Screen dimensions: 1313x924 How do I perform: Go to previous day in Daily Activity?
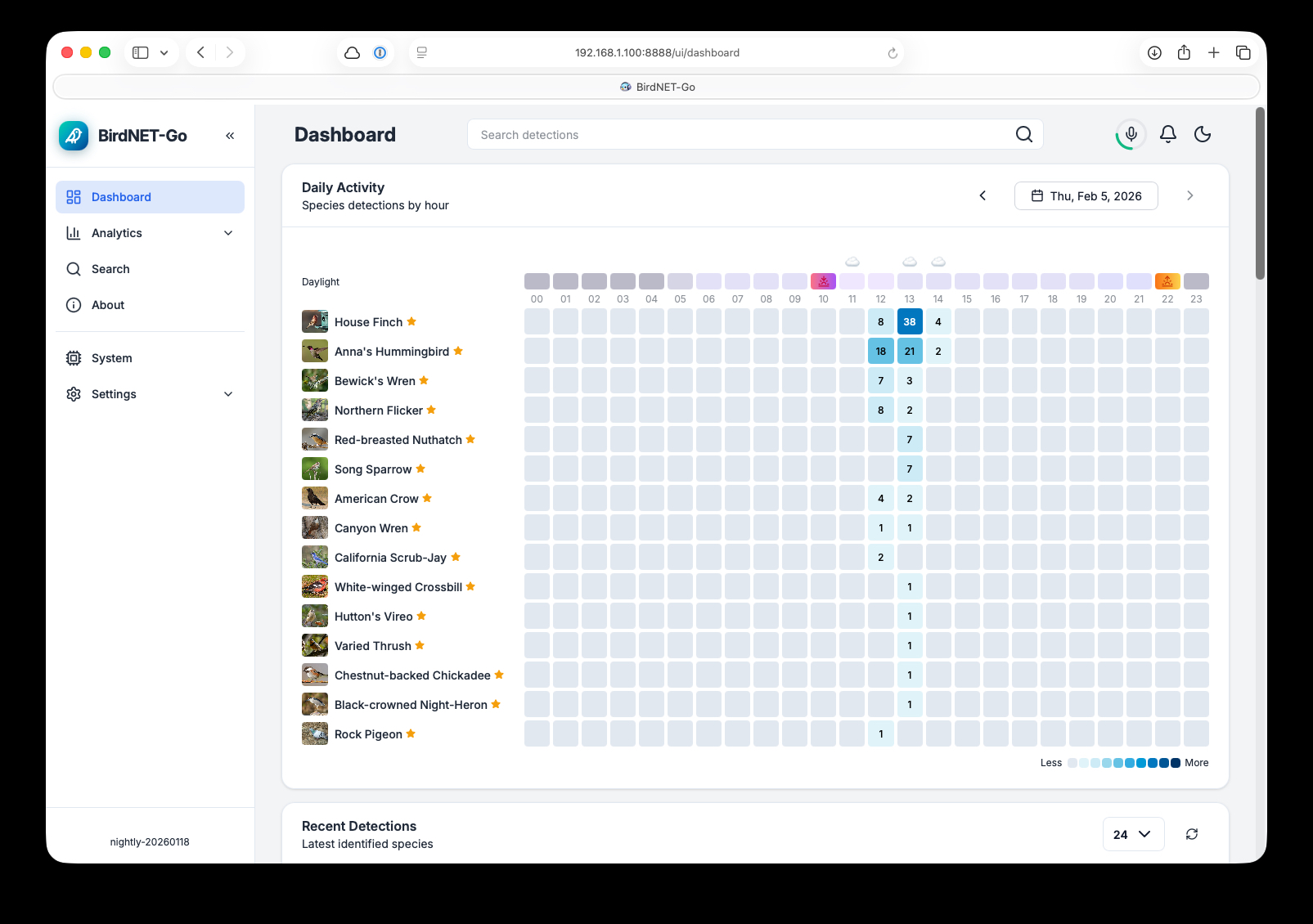983,195
